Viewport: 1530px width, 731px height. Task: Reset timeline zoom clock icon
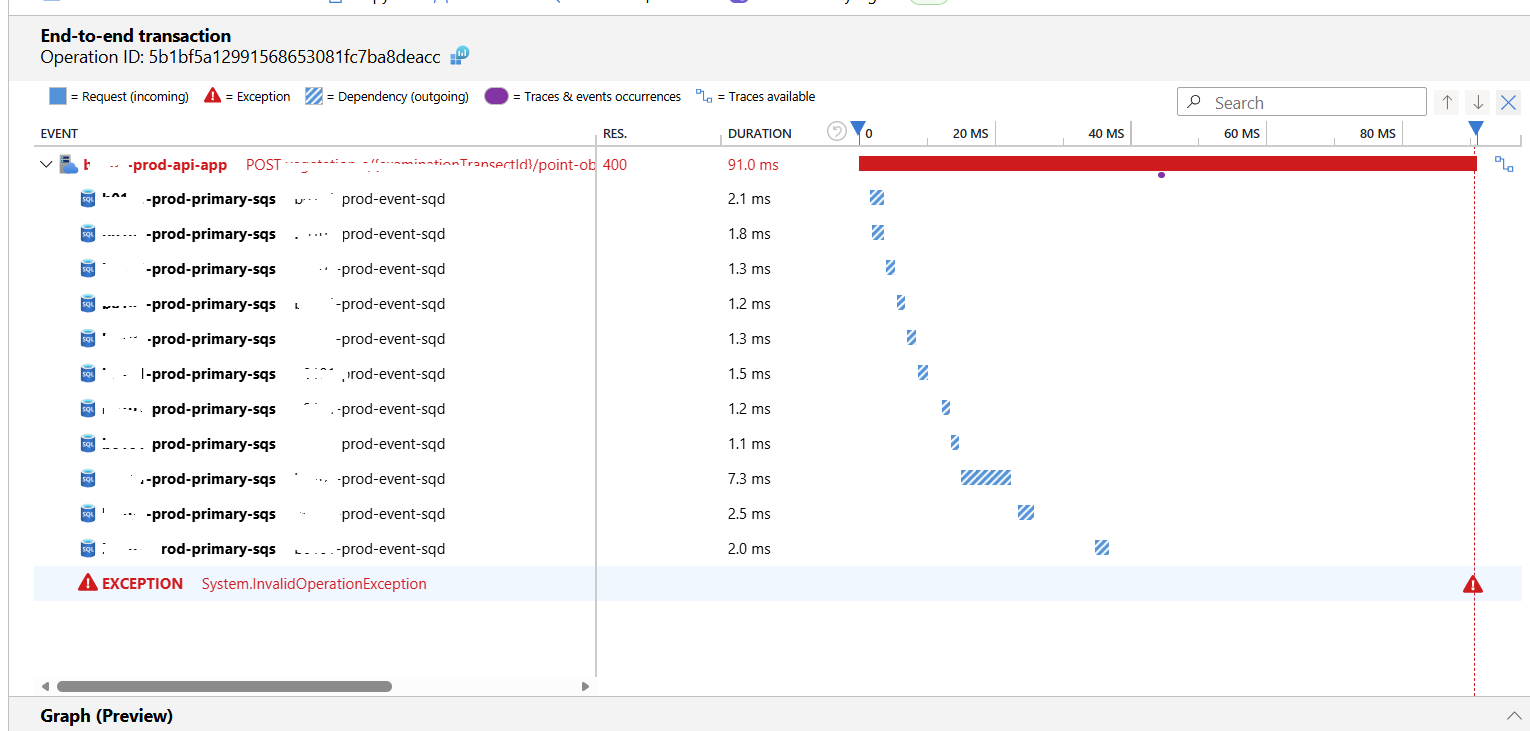click(x=837, y=131)
